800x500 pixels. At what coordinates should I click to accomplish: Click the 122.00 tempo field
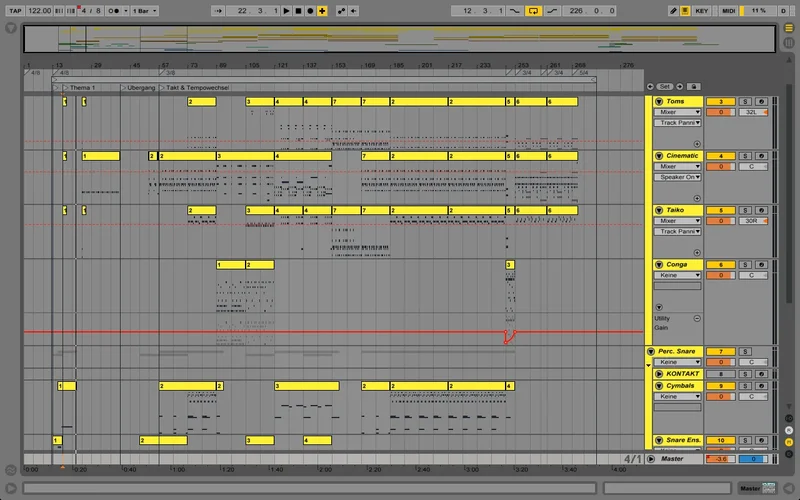click(39, 11)
